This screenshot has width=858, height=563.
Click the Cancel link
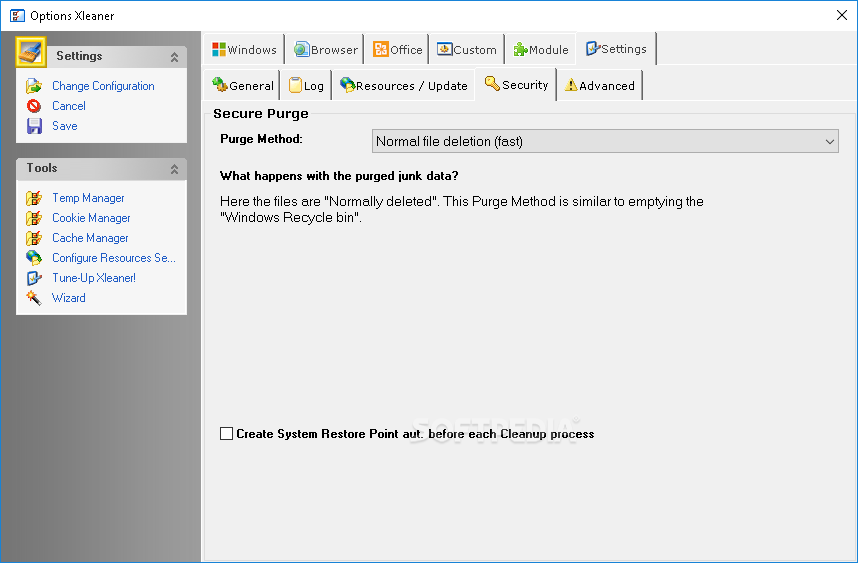coord(69,106)
